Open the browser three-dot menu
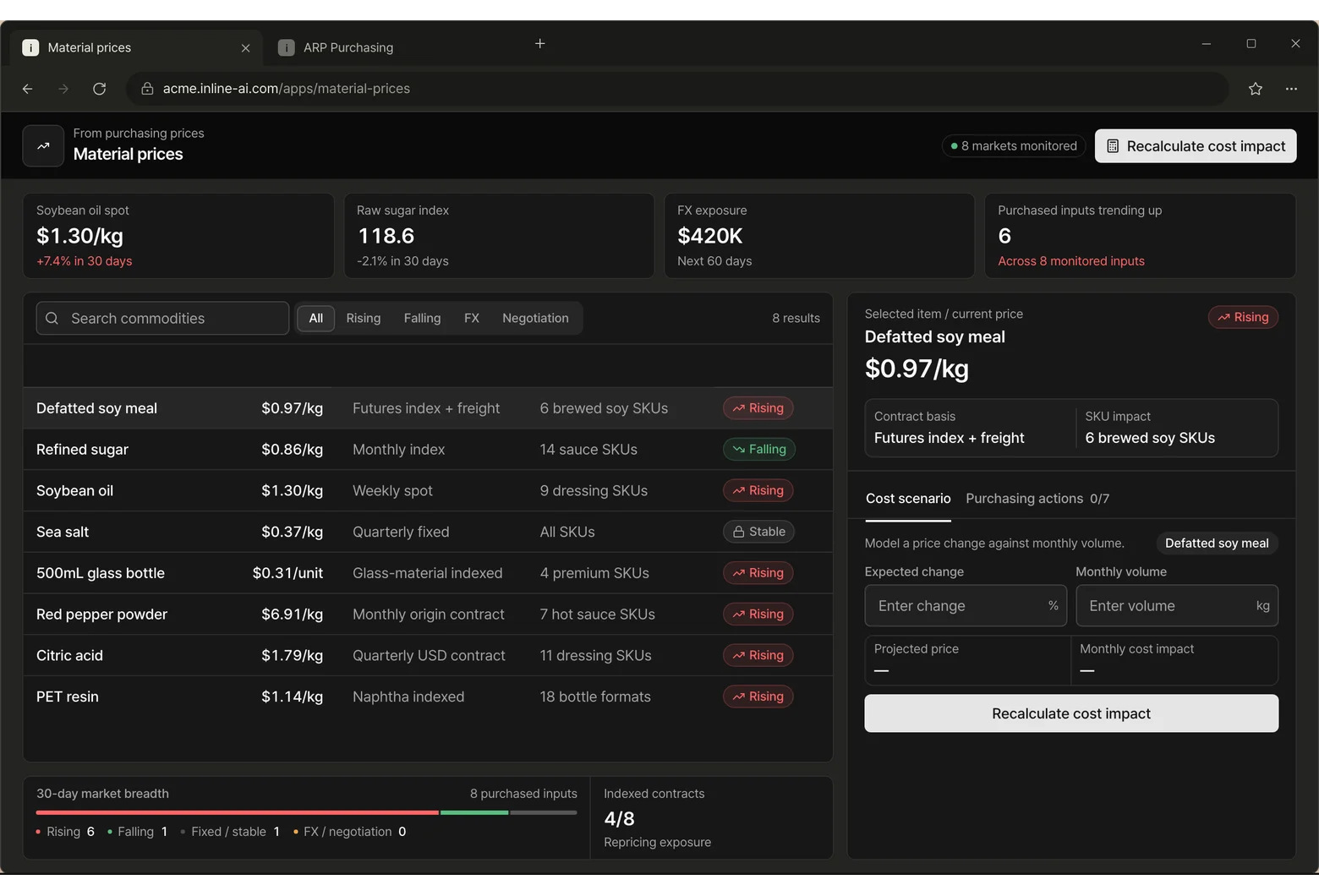 tap(1291, 89)
